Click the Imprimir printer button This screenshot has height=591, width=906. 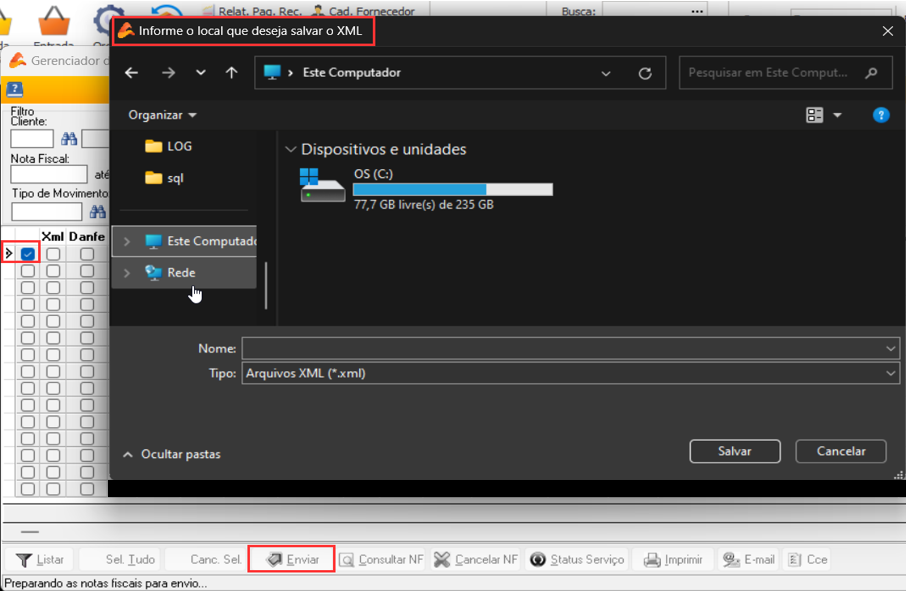[x=673, y=560]
